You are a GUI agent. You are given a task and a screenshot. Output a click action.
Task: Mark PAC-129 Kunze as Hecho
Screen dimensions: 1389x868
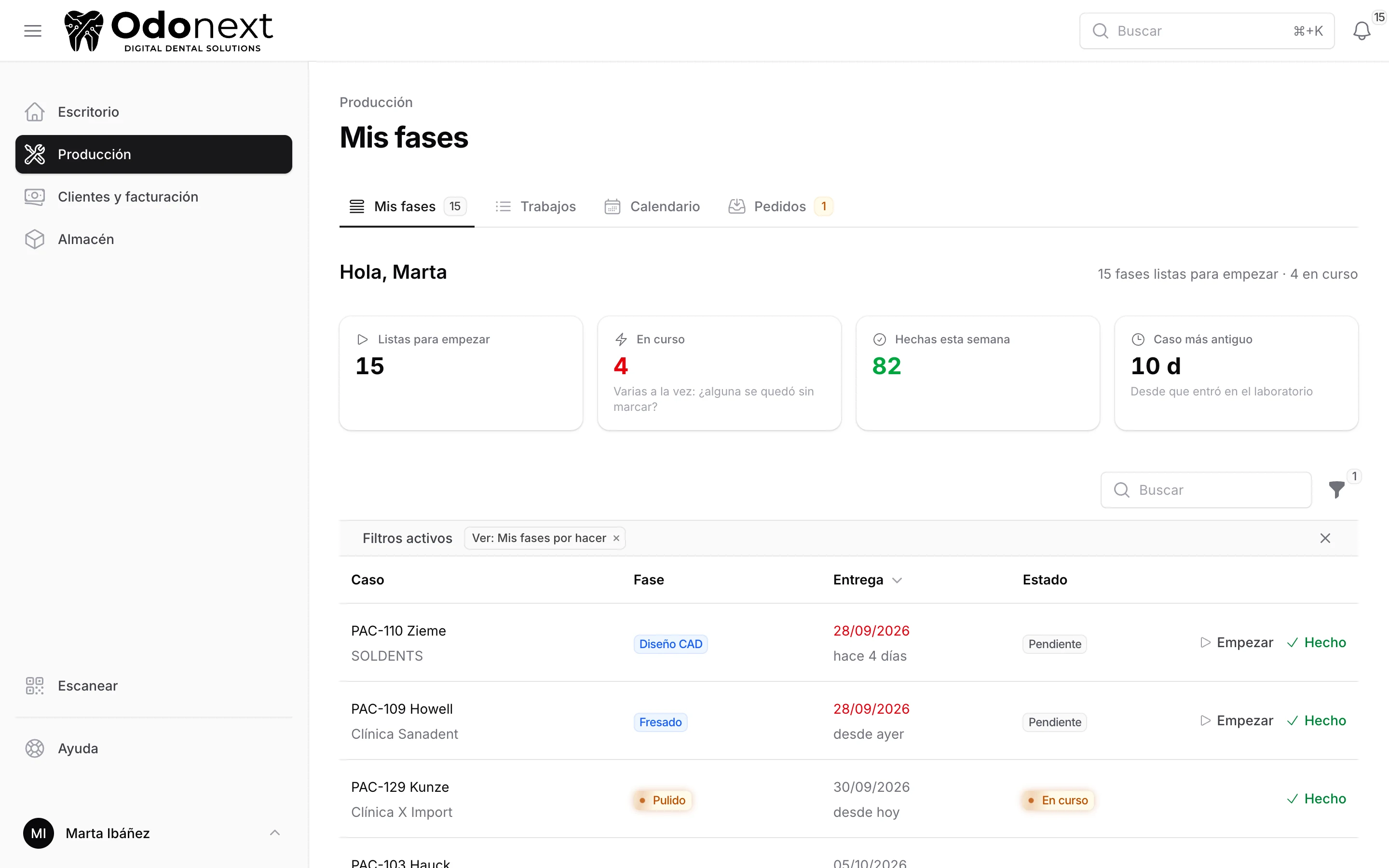point(1316,799)
